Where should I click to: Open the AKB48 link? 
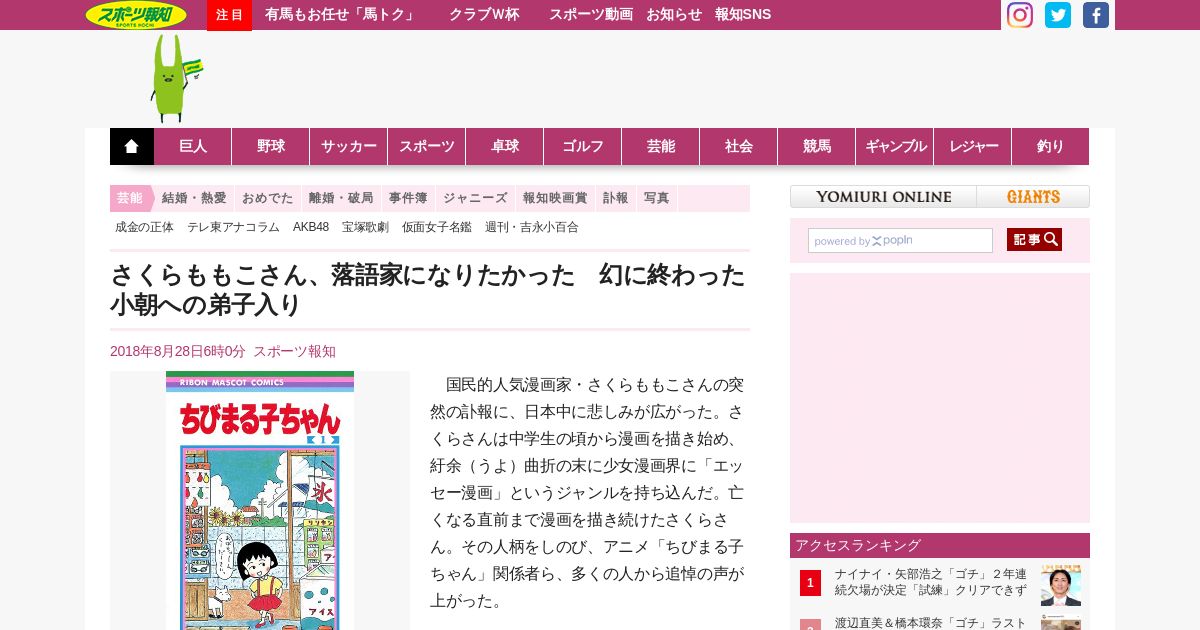click(x=311, y=227)
